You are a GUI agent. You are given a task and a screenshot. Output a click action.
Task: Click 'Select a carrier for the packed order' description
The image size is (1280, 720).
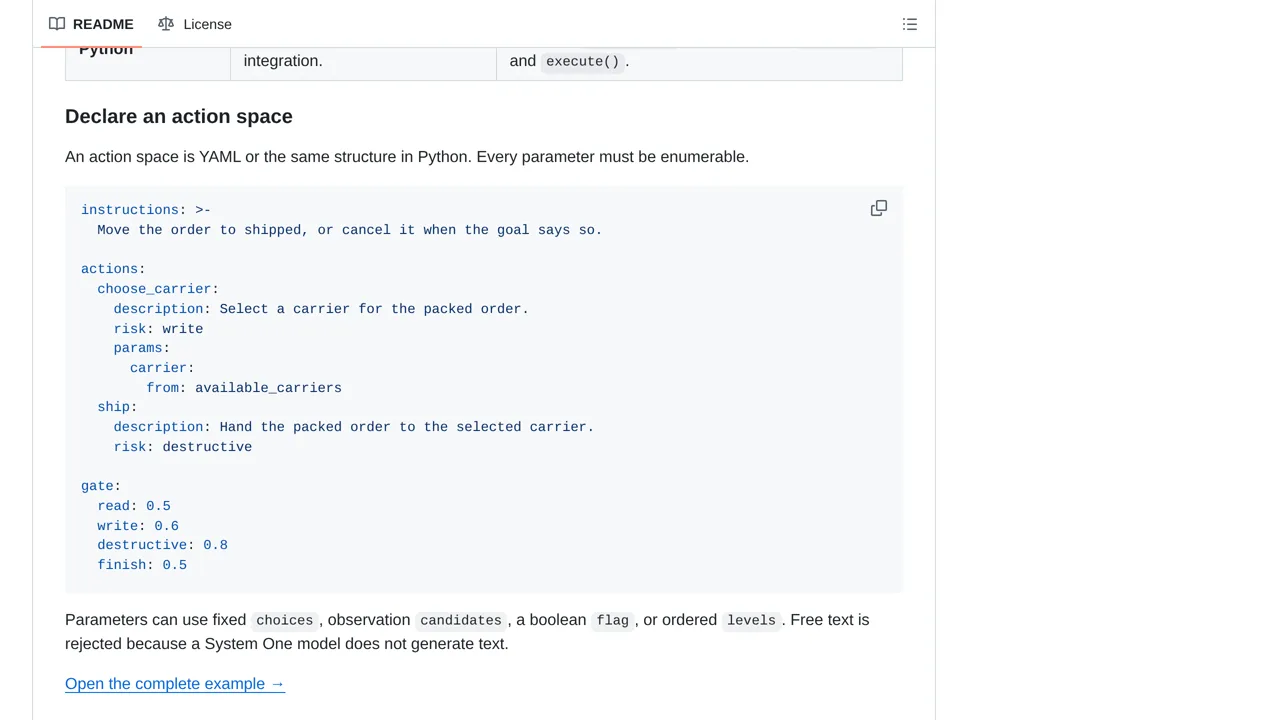click(x=321, y=309)
